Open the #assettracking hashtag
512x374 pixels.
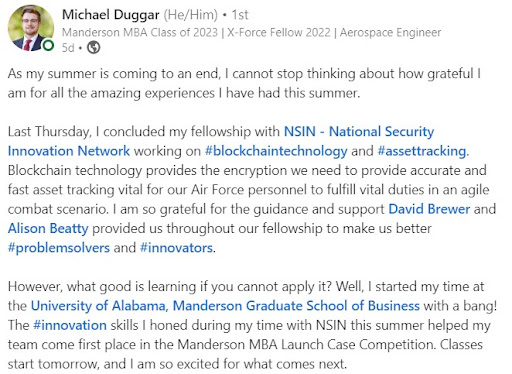click(422, 151)
